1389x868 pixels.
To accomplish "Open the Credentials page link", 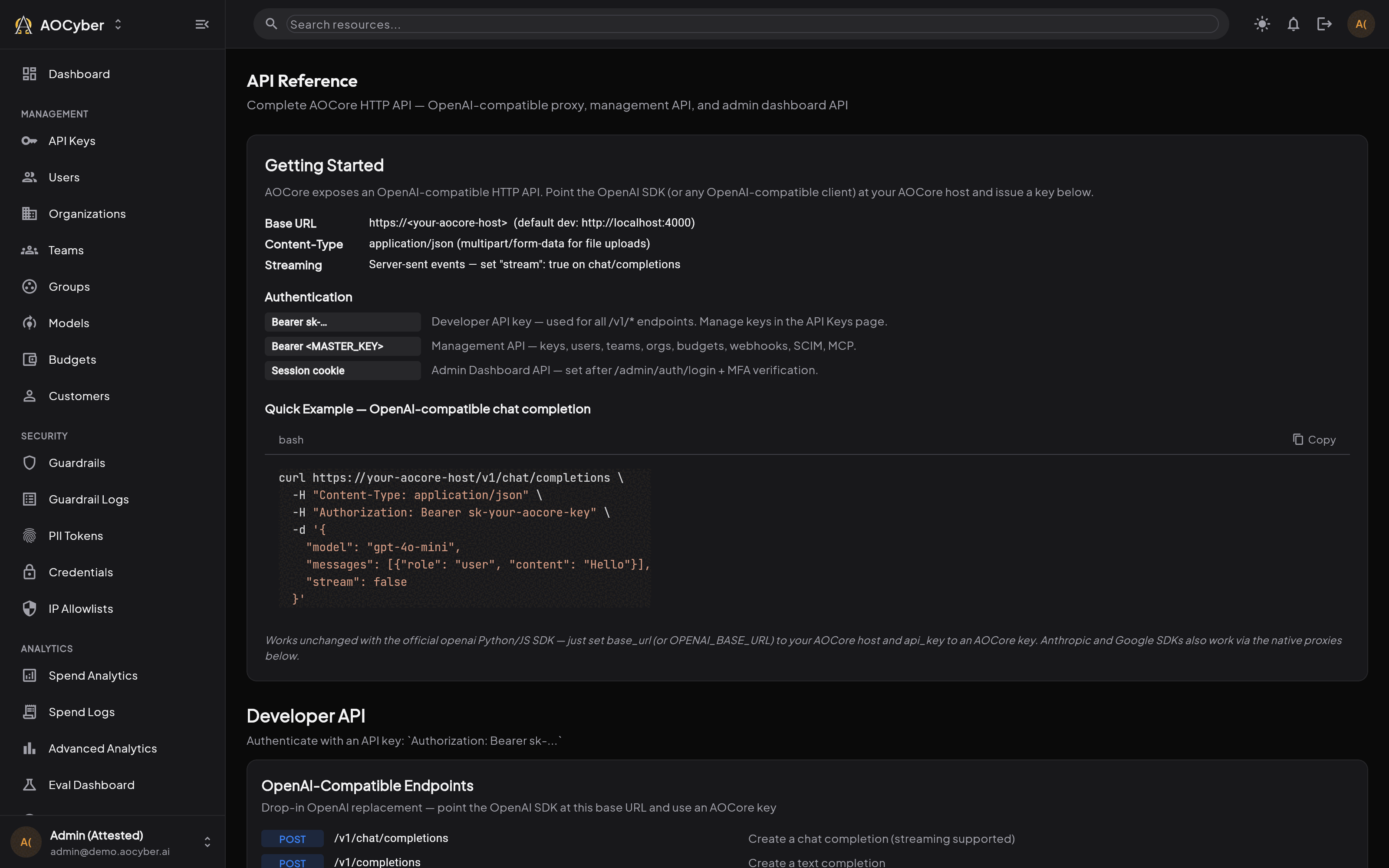I will [x=81, y=572].
